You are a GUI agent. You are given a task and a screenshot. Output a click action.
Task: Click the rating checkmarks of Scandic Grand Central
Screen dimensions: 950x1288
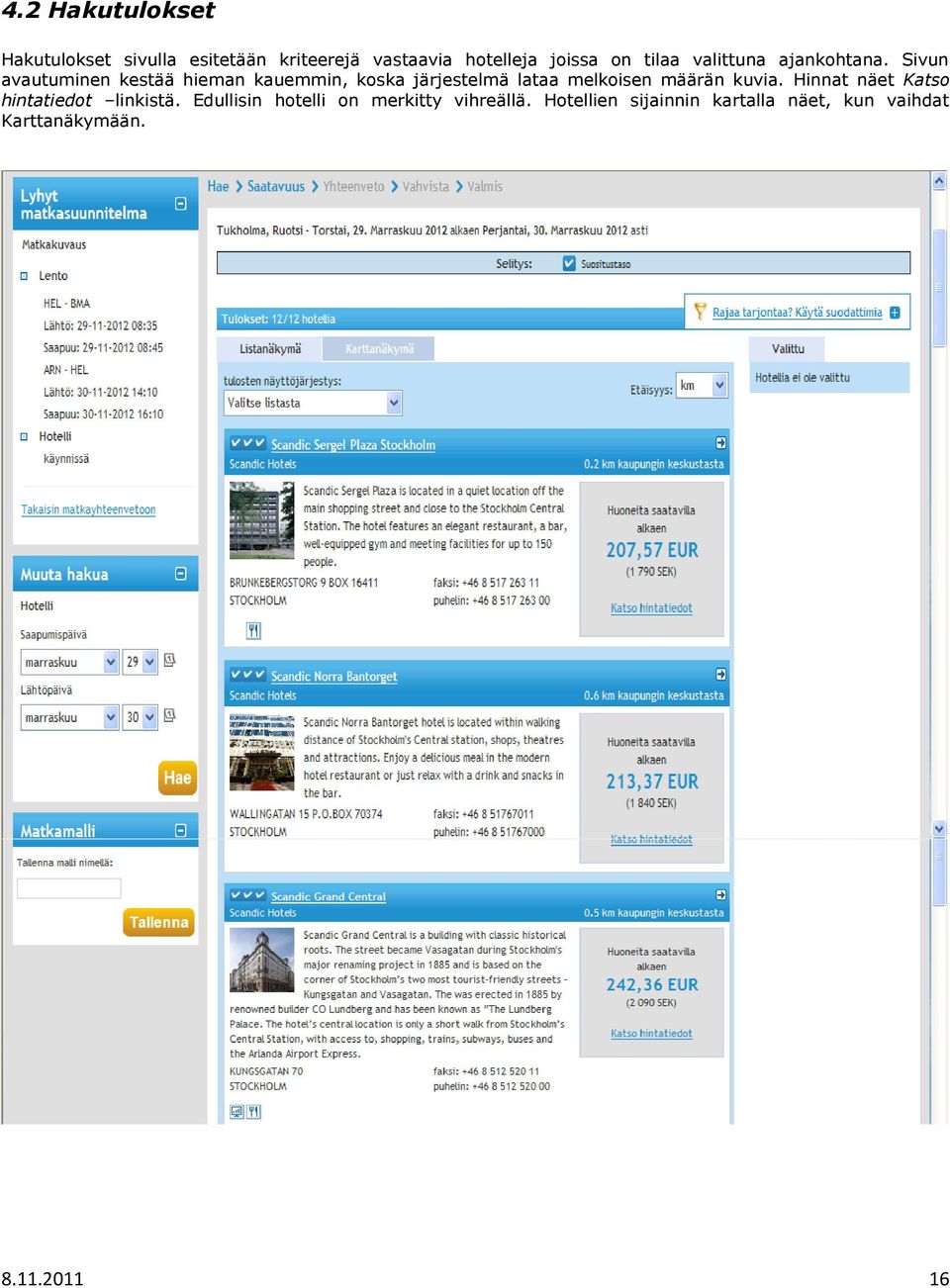tap(247, 895)
